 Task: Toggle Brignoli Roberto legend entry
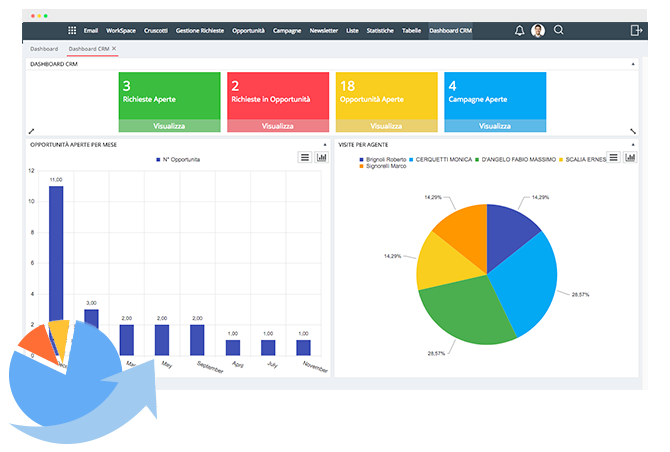point(383,159)
